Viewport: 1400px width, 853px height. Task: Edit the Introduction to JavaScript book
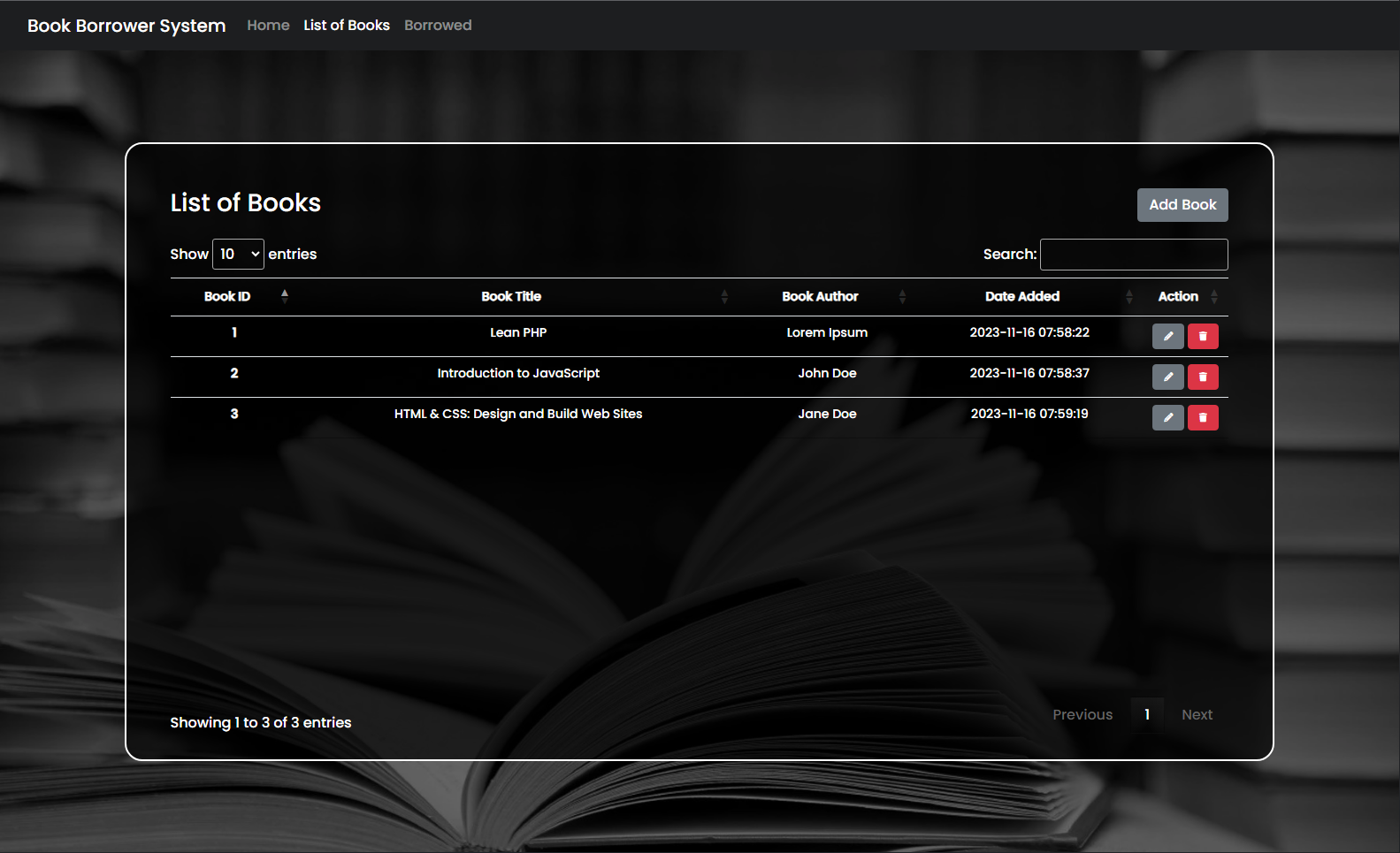click(x=1167, y=377)
